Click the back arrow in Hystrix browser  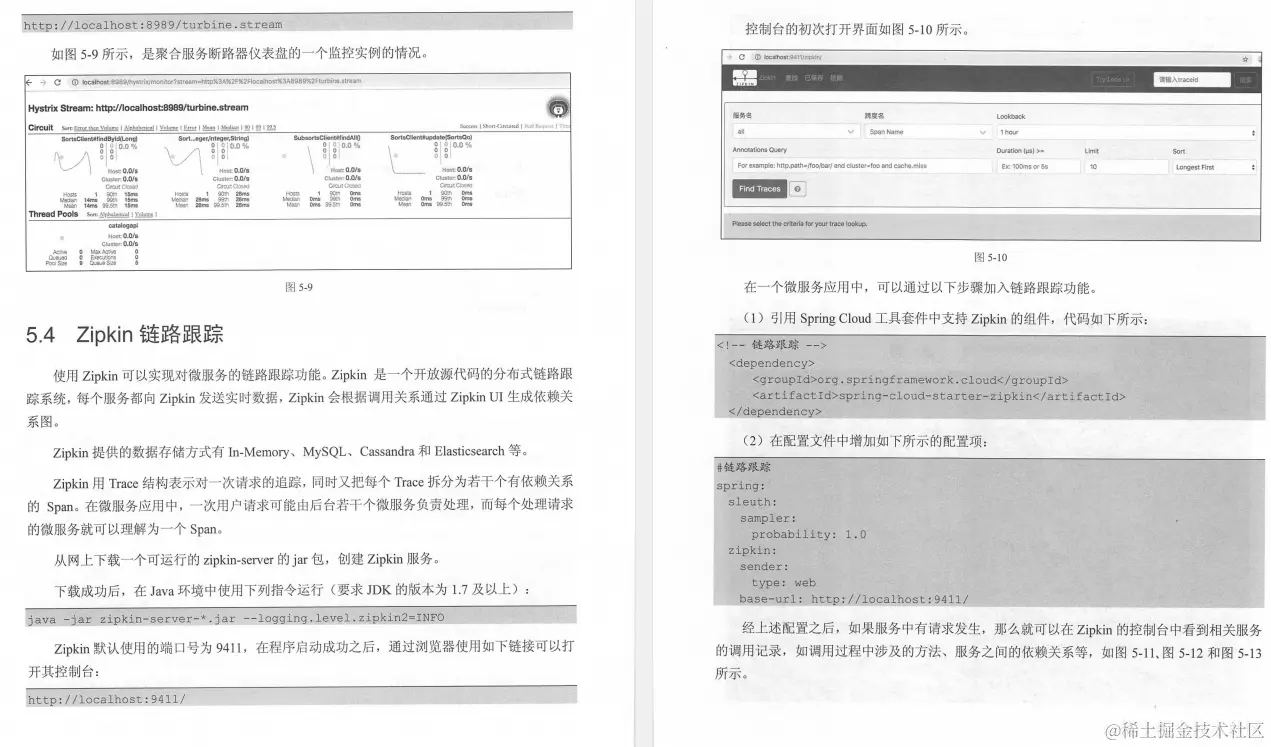point(29,83)
